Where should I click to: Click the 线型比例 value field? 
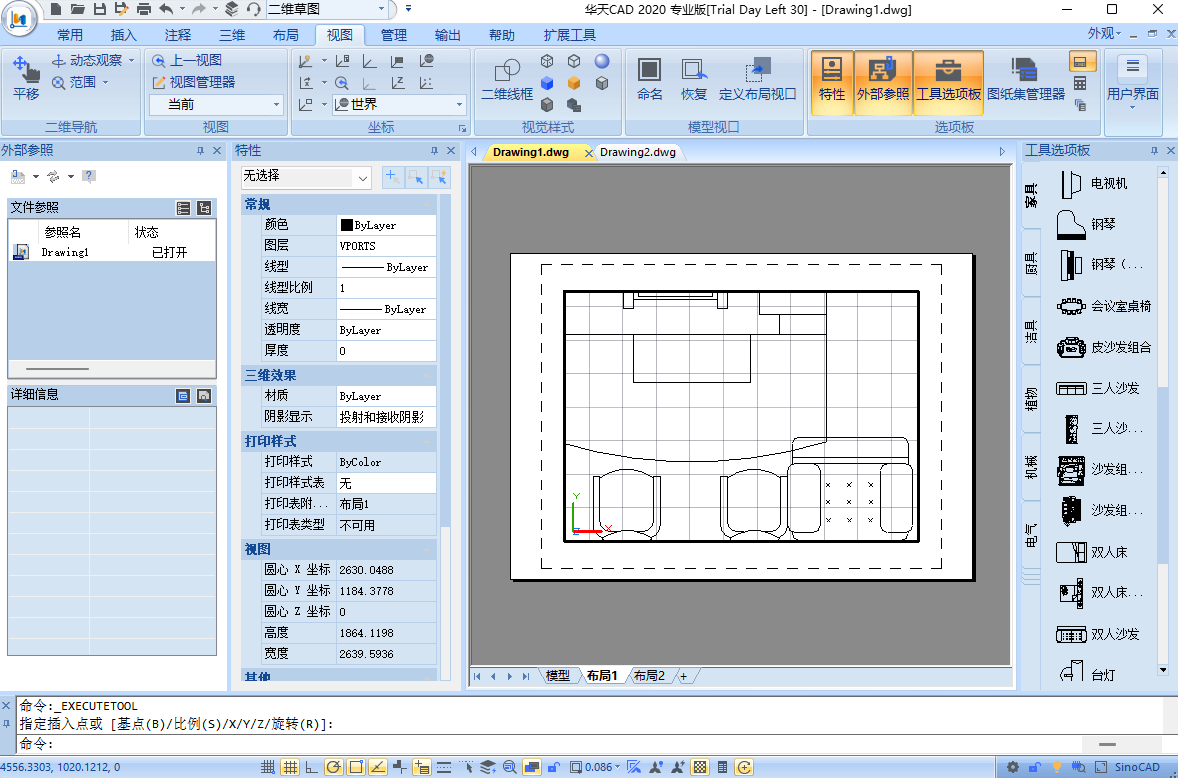[386, 288]
